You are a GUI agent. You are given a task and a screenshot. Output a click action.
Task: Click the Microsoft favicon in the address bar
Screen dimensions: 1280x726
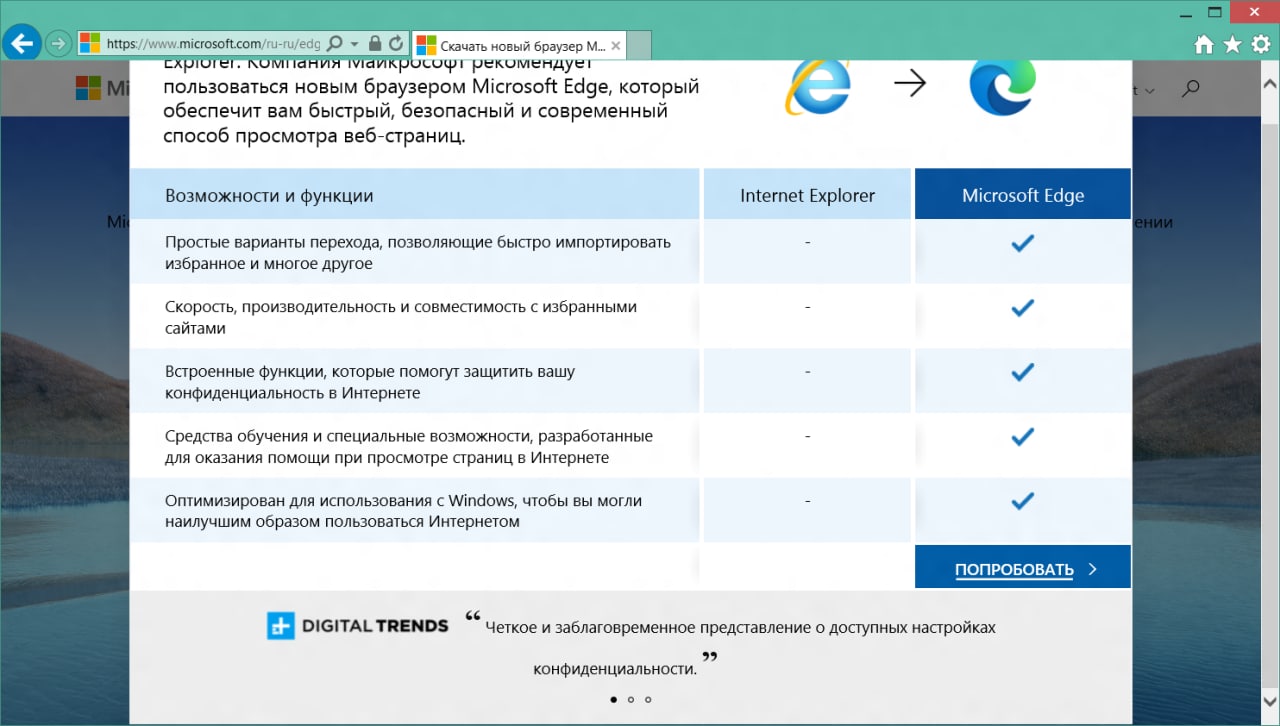pos(90,44)
